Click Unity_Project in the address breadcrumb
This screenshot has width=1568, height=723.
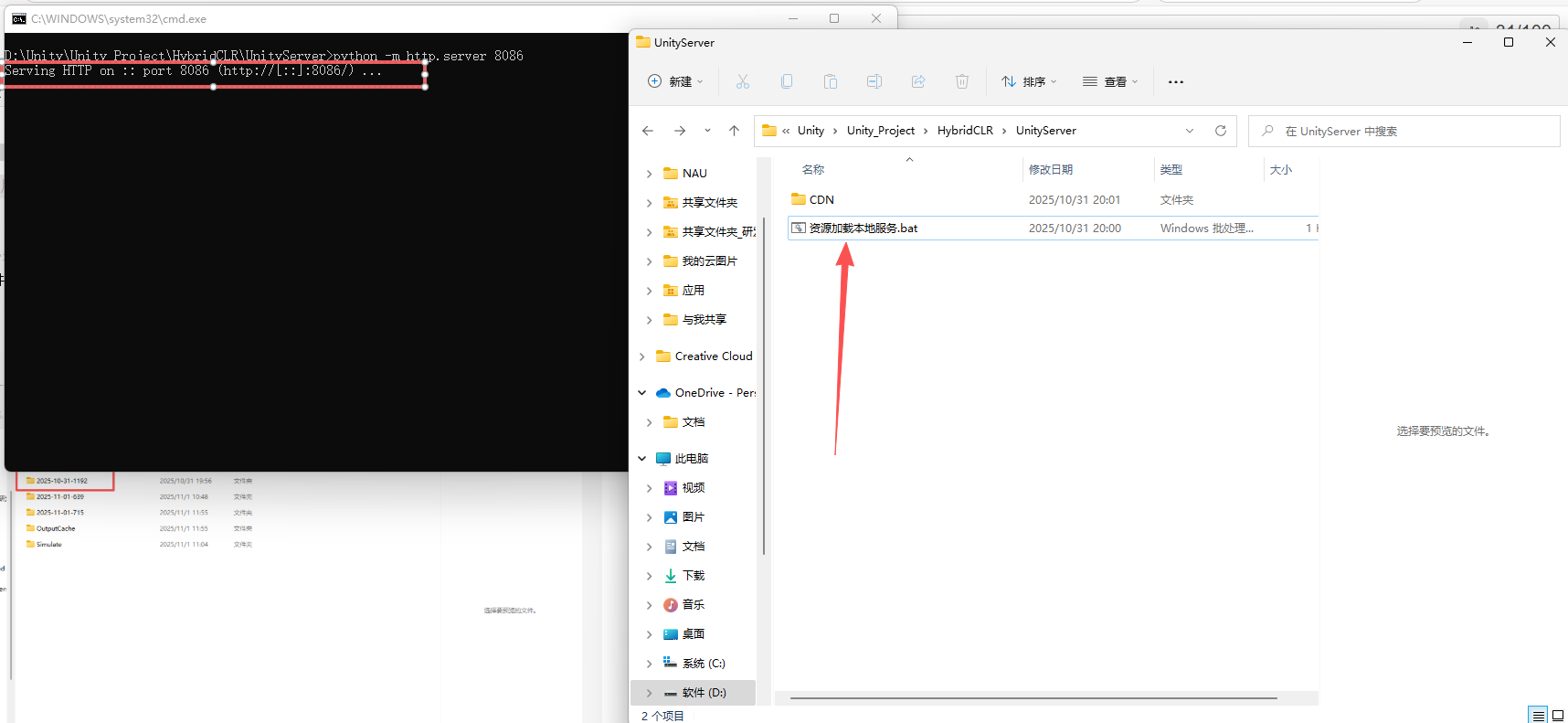(x=881, y=131)
